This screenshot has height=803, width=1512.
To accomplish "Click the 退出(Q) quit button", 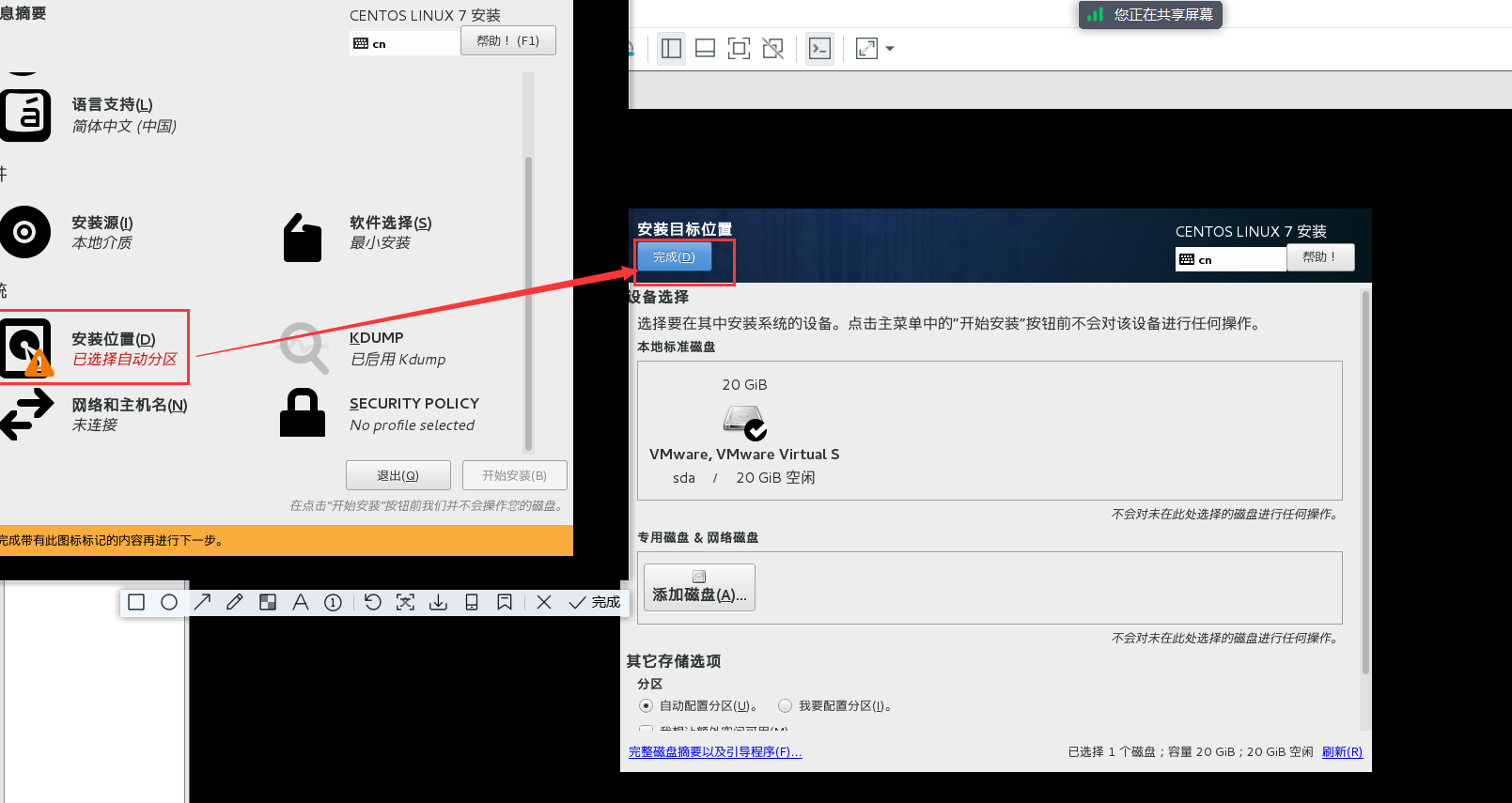I will (398, 475).
